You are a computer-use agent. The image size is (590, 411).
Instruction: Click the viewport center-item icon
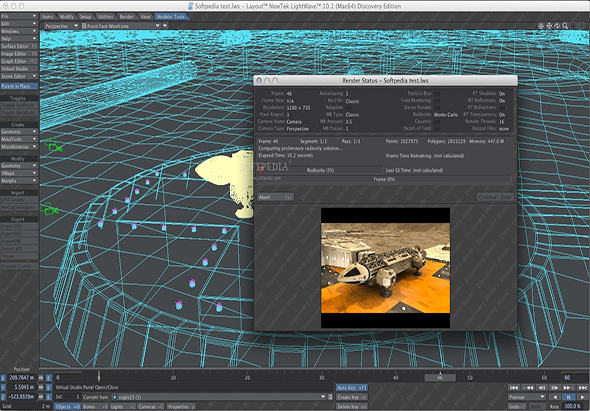pos(541,26)
